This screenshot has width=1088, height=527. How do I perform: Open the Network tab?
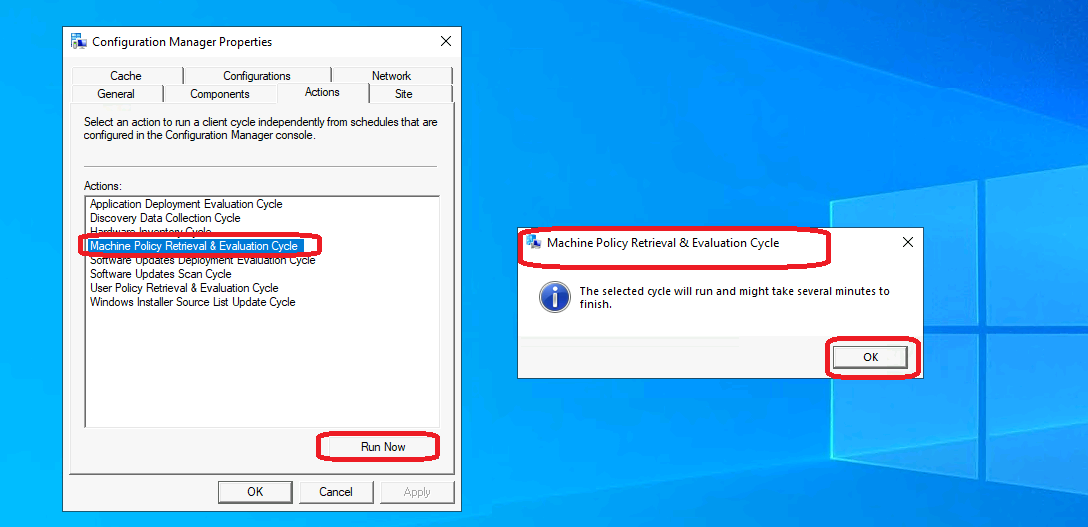click(391, 76)
